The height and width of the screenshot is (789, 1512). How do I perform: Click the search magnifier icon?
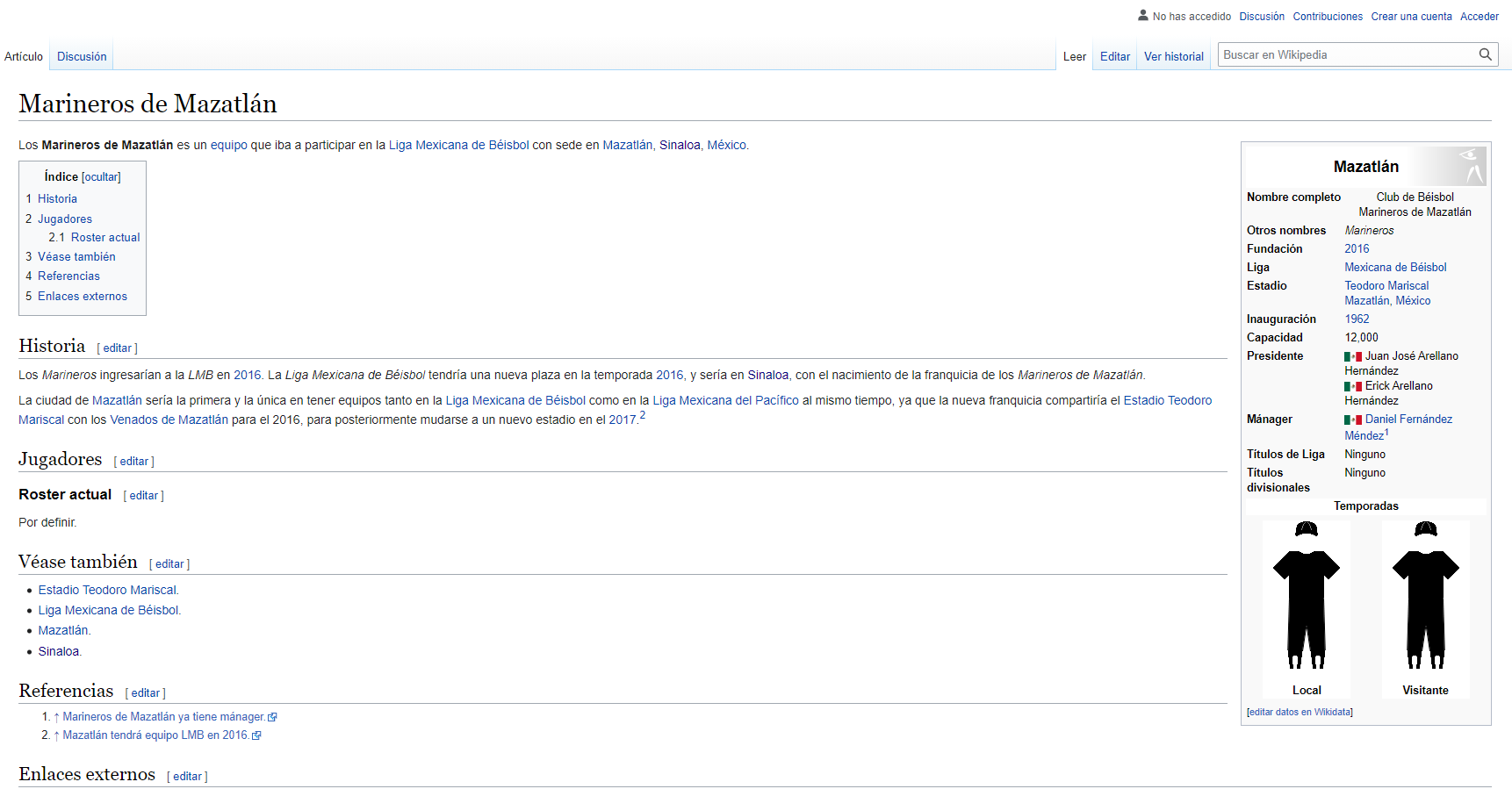pyautogui.click(x=1485, y=54)
